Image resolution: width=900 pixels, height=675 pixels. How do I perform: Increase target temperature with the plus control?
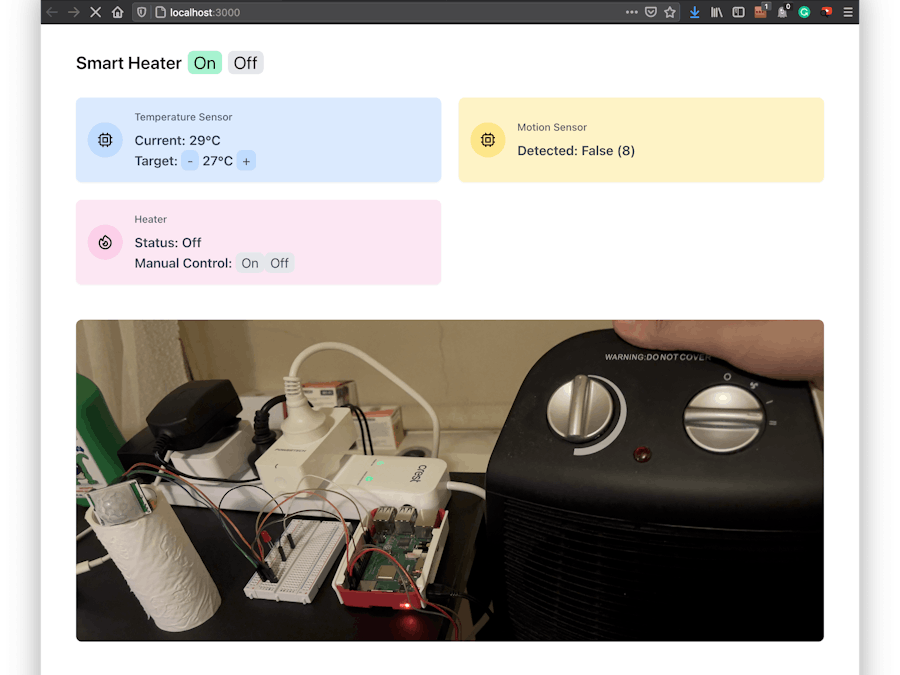246,160
